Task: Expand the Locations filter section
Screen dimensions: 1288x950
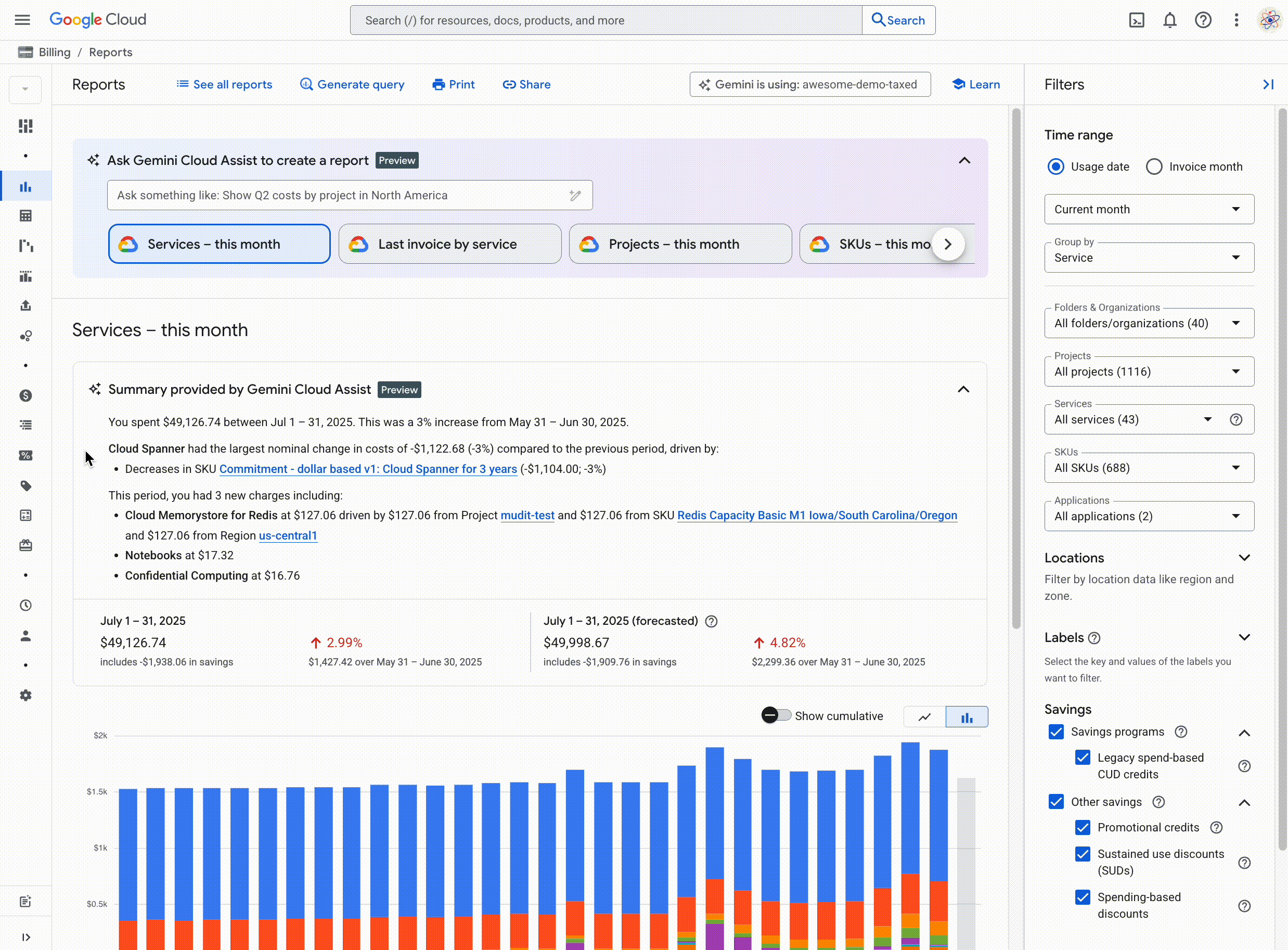Action: pyautogui.click(x=1244, y=558)
